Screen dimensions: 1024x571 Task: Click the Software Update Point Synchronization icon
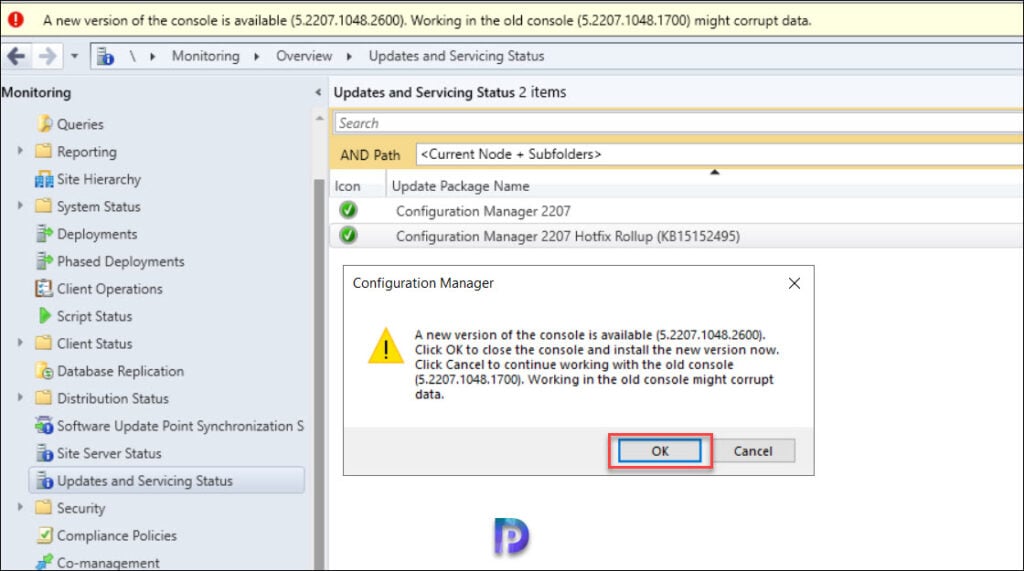(x=44, y=425)
